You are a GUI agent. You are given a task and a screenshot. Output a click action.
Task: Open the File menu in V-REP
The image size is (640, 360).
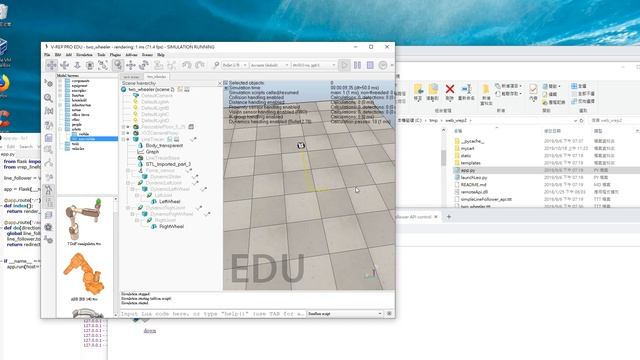click(47, 55)
